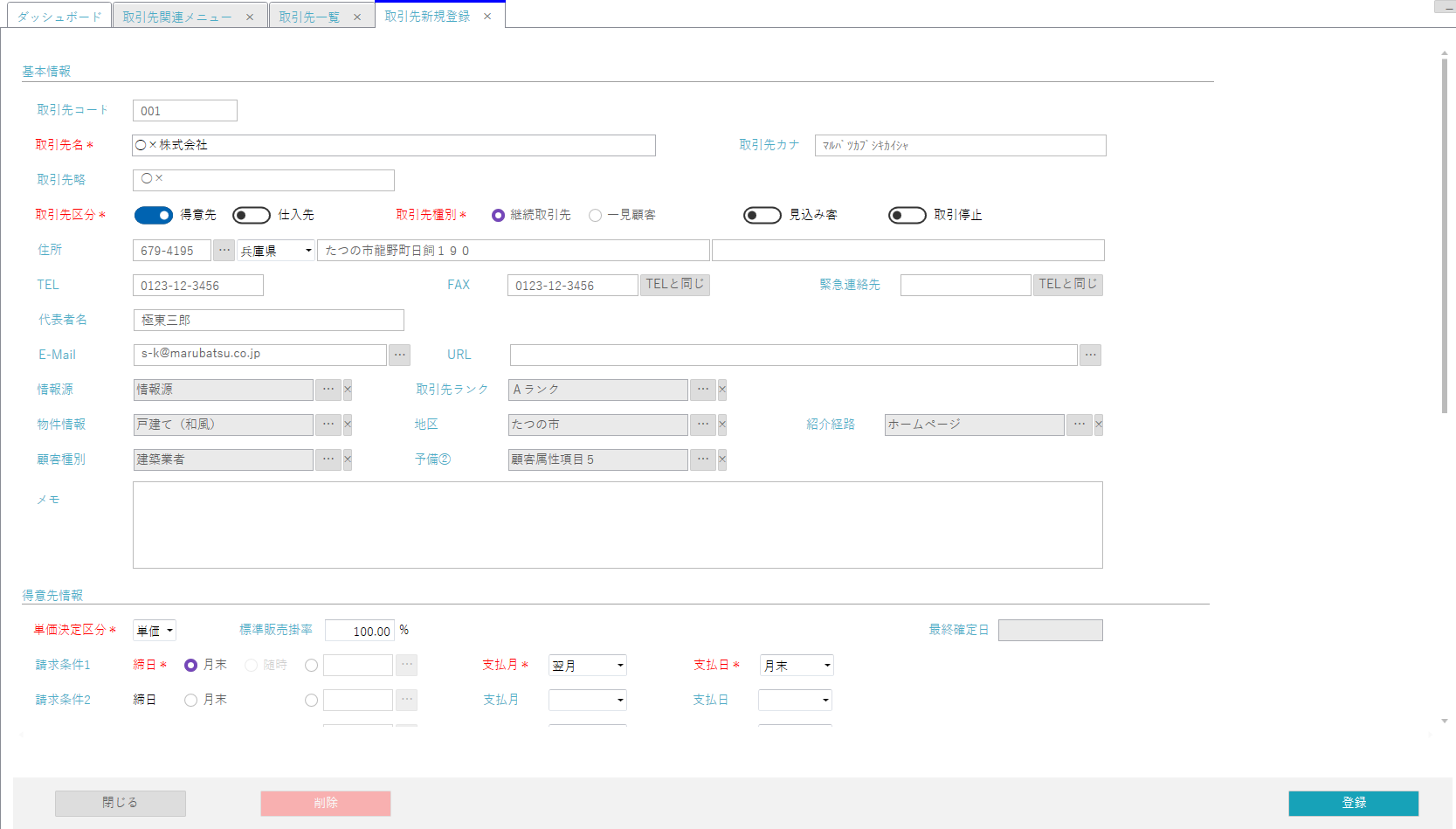The height and width of the screenshot is (829, 1456).
Task: Toggle the 得意先 switch
Action: tap(154, 215)
